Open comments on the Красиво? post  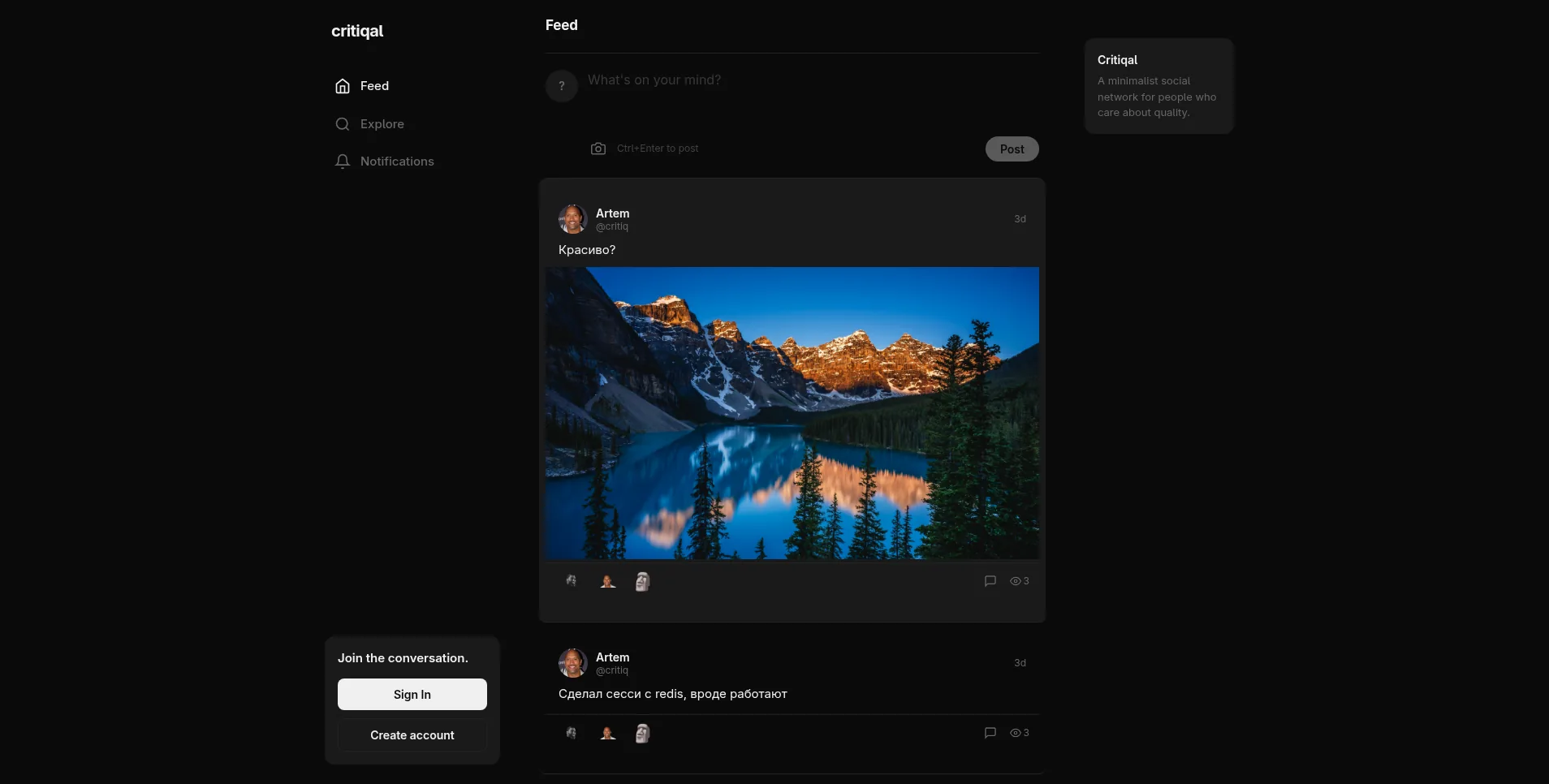tap(990, 581)
